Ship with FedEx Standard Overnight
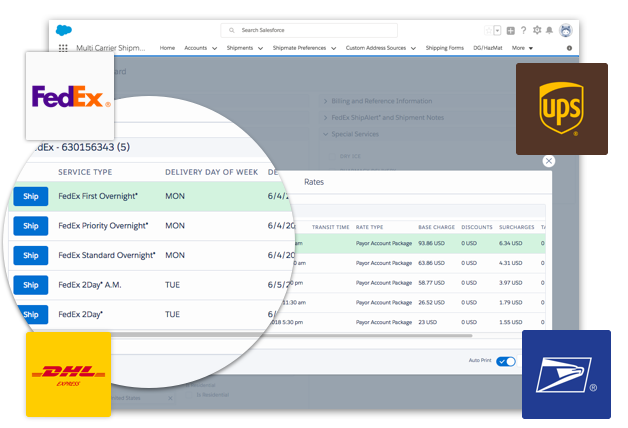The height and width of the screenshot is (428, 628). click(x=31, y=255)
